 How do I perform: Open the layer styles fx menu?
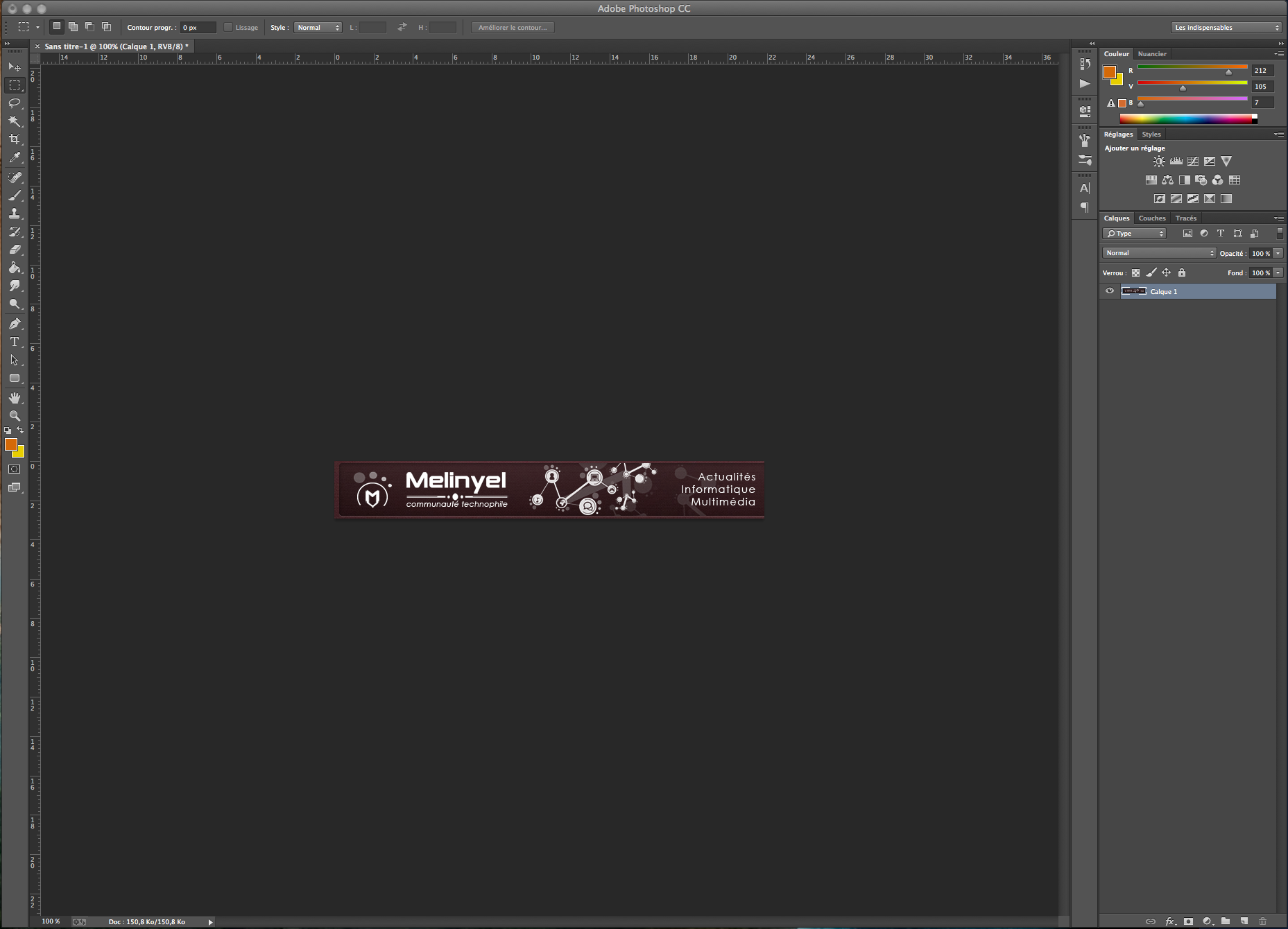pyautogui.click(x=1170, y=921)
